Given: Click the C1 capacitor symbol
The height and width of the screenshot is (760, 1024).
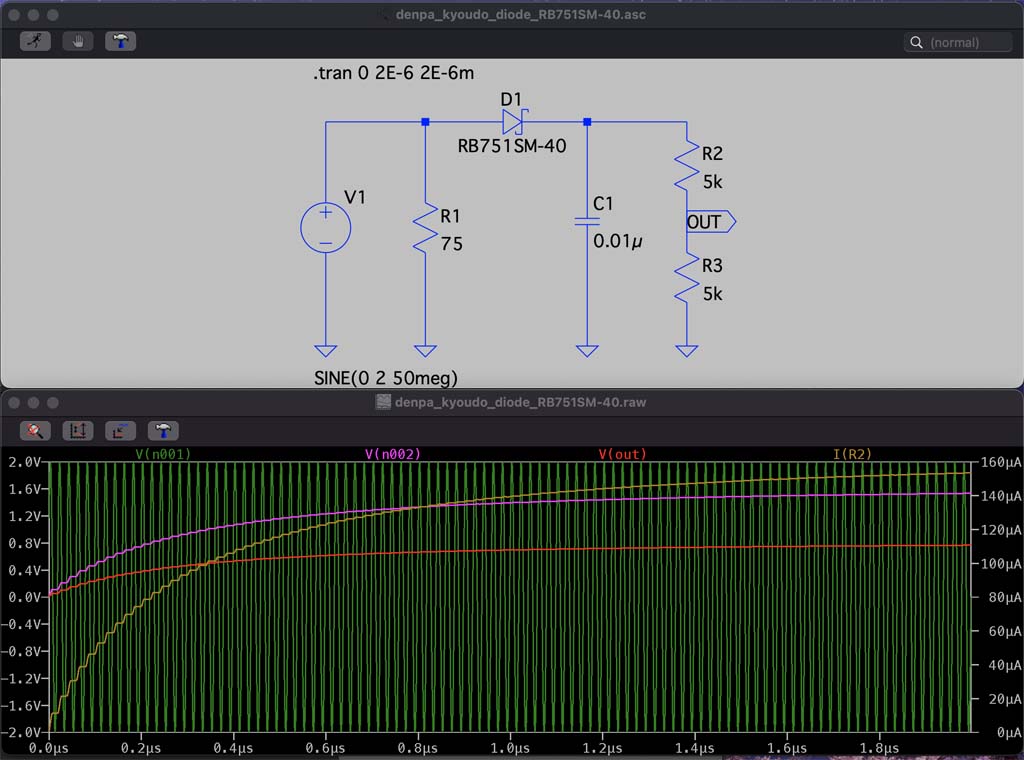Looking at the screenshot, I should tap(587, 221).
